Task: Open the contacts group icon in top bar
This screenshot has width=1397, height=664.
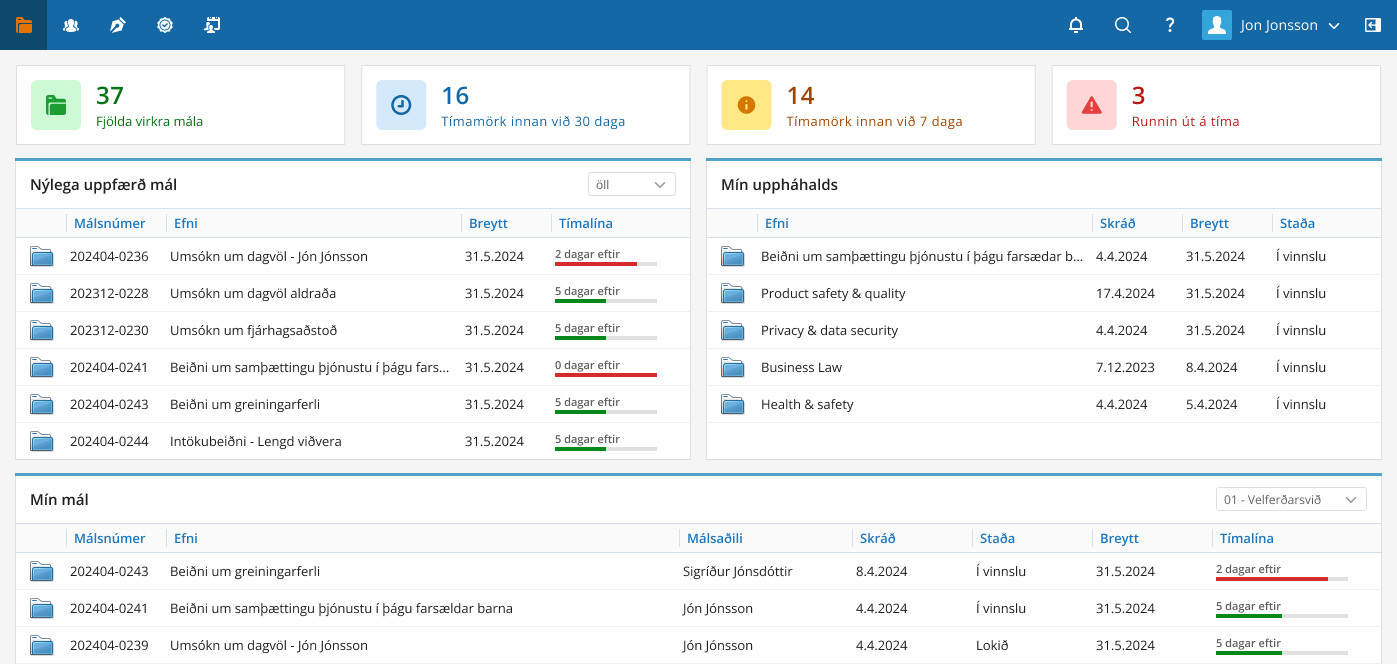Action: coord(71,25)
